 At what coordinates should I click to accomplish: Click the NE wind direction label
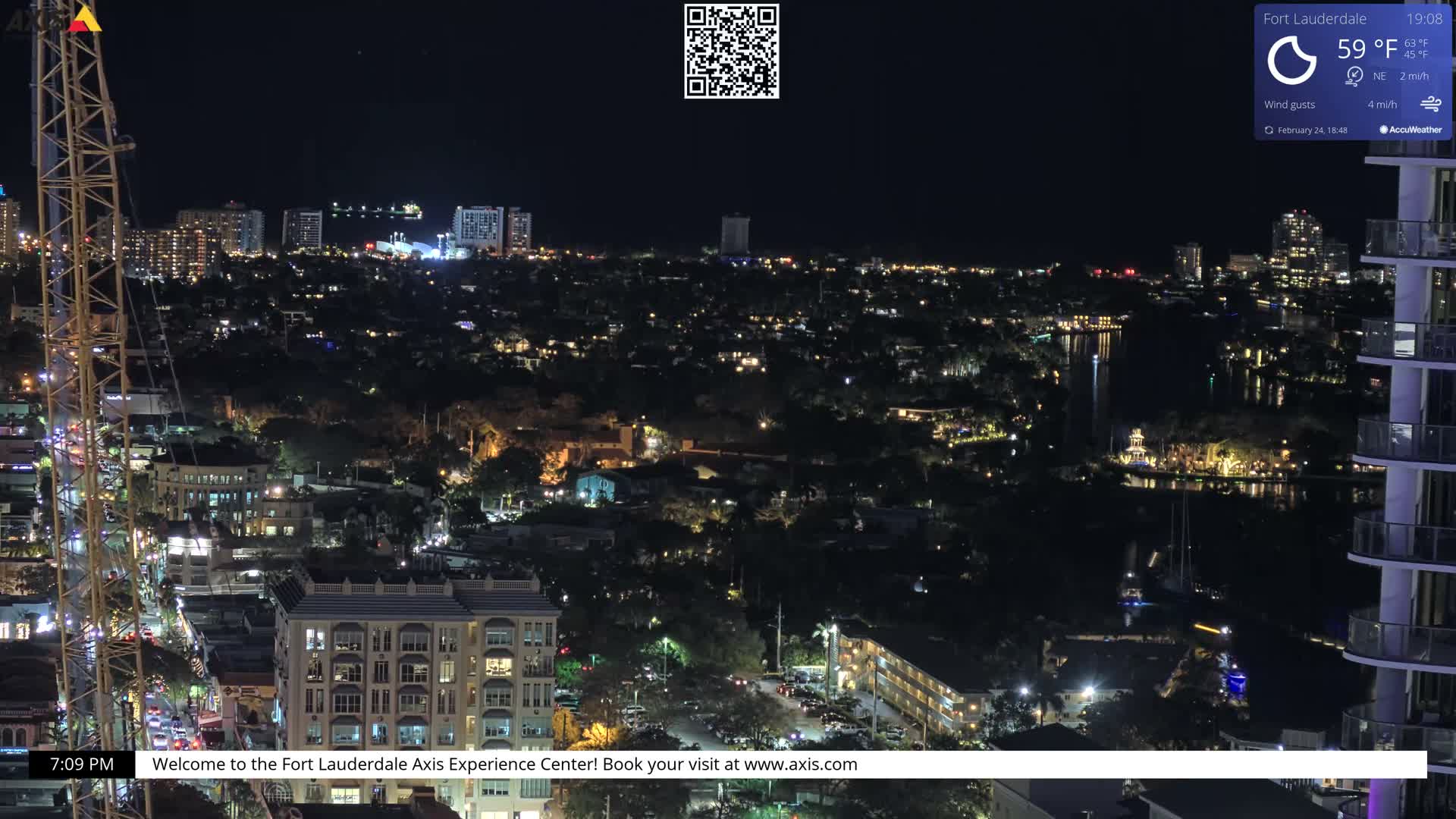pyautogui.click(x=1379, y=77)
